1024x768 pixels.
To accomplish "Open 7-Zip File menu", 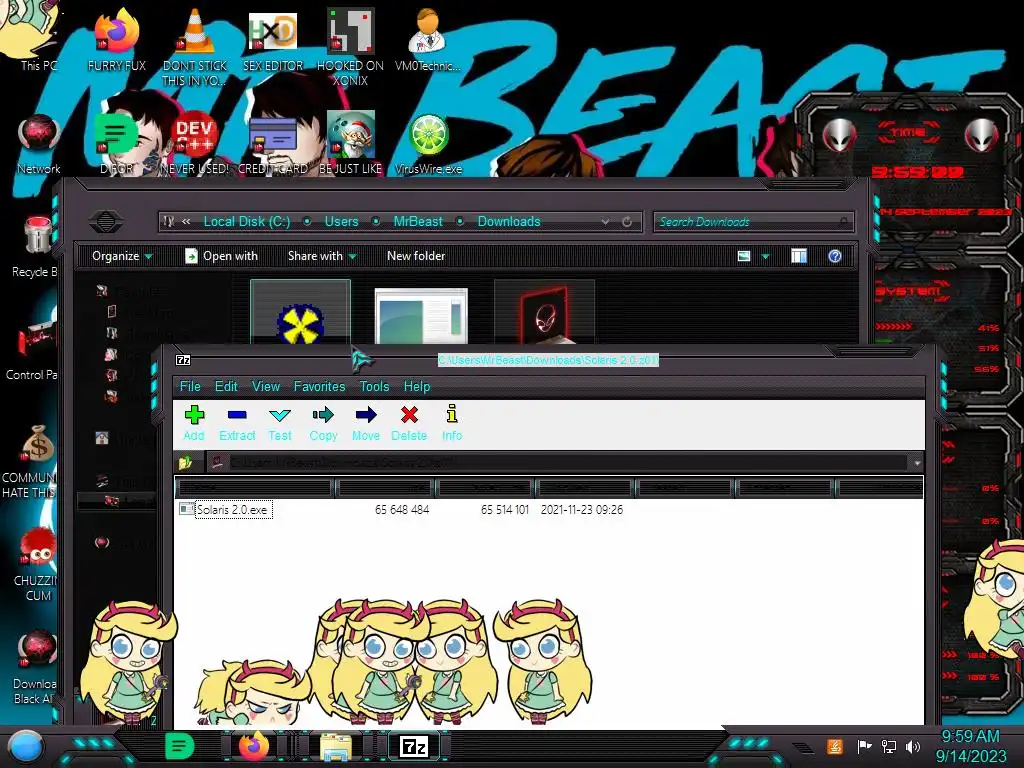I will click(190, 386).
